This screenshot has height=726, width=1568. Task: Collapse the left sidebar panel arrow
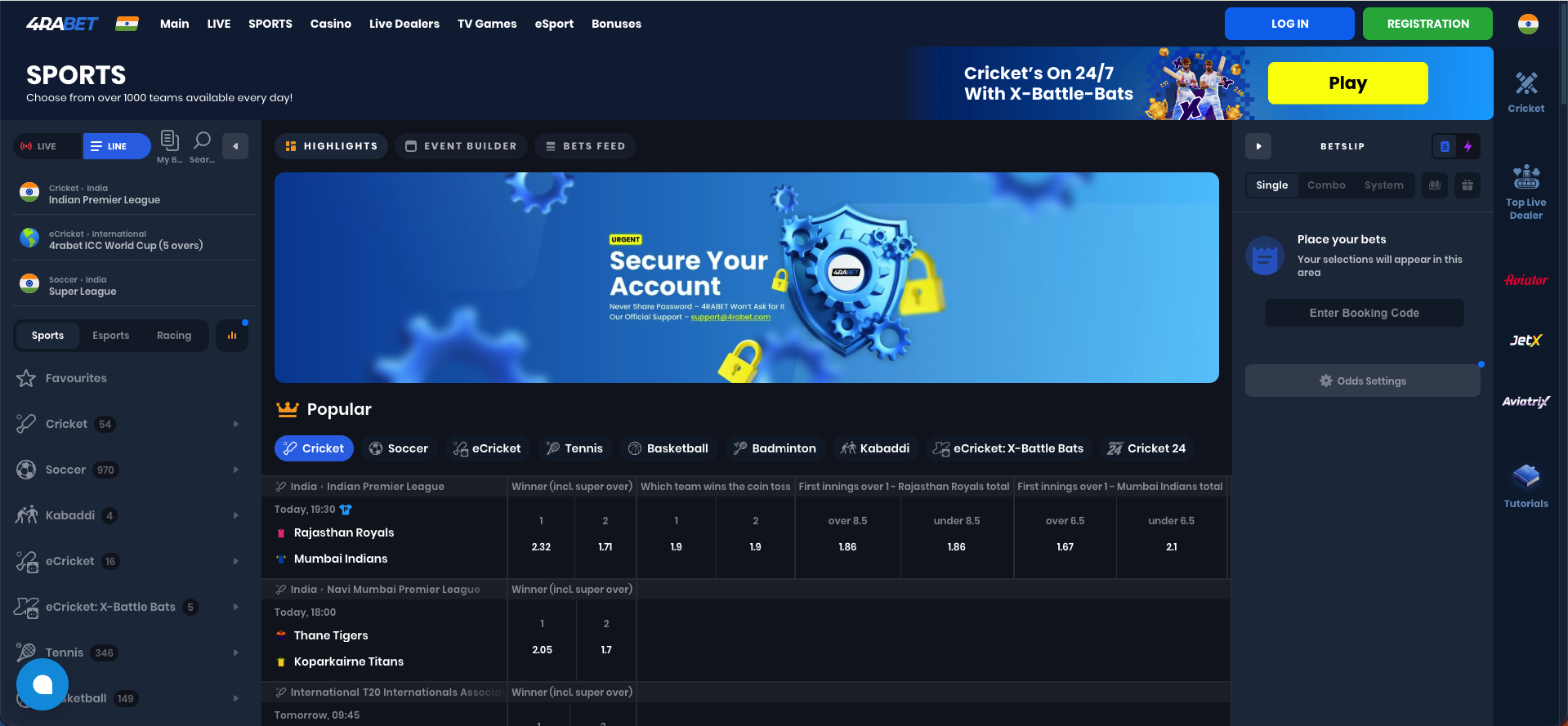[x=235, y=147]
